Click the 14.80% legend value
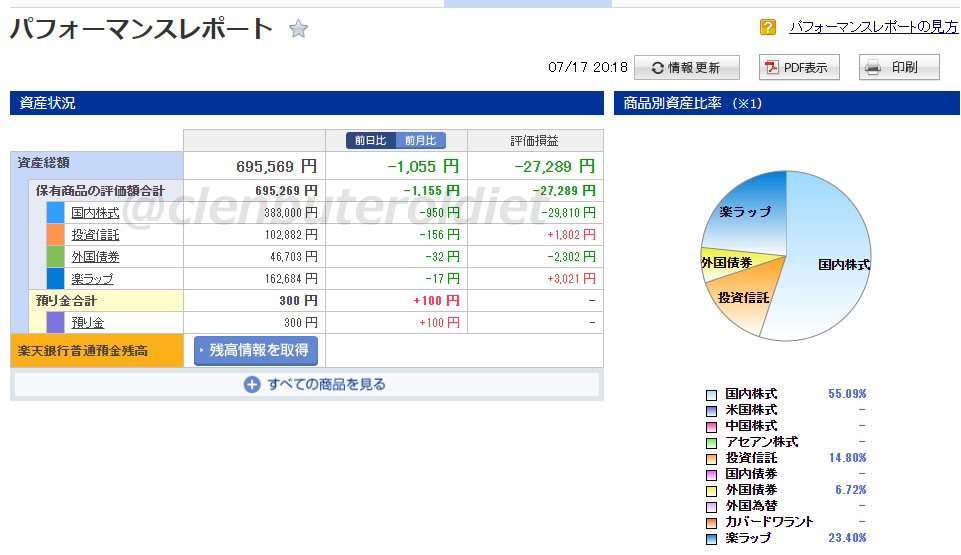The height and width of the screenshot is (555, 961). [847, 458]
